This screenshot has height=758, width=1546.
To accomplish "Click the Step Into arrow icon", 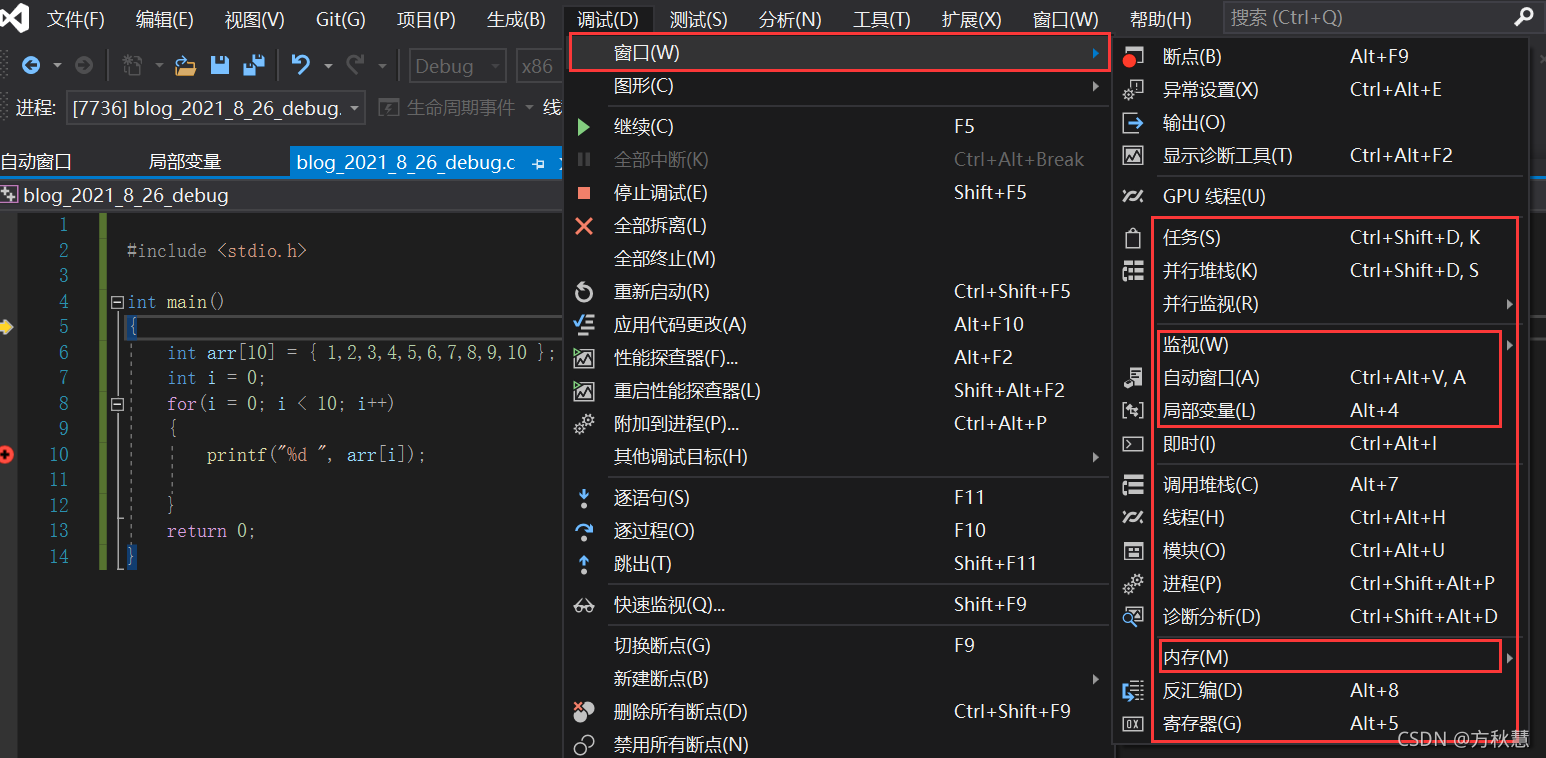I will click(584, 498).
